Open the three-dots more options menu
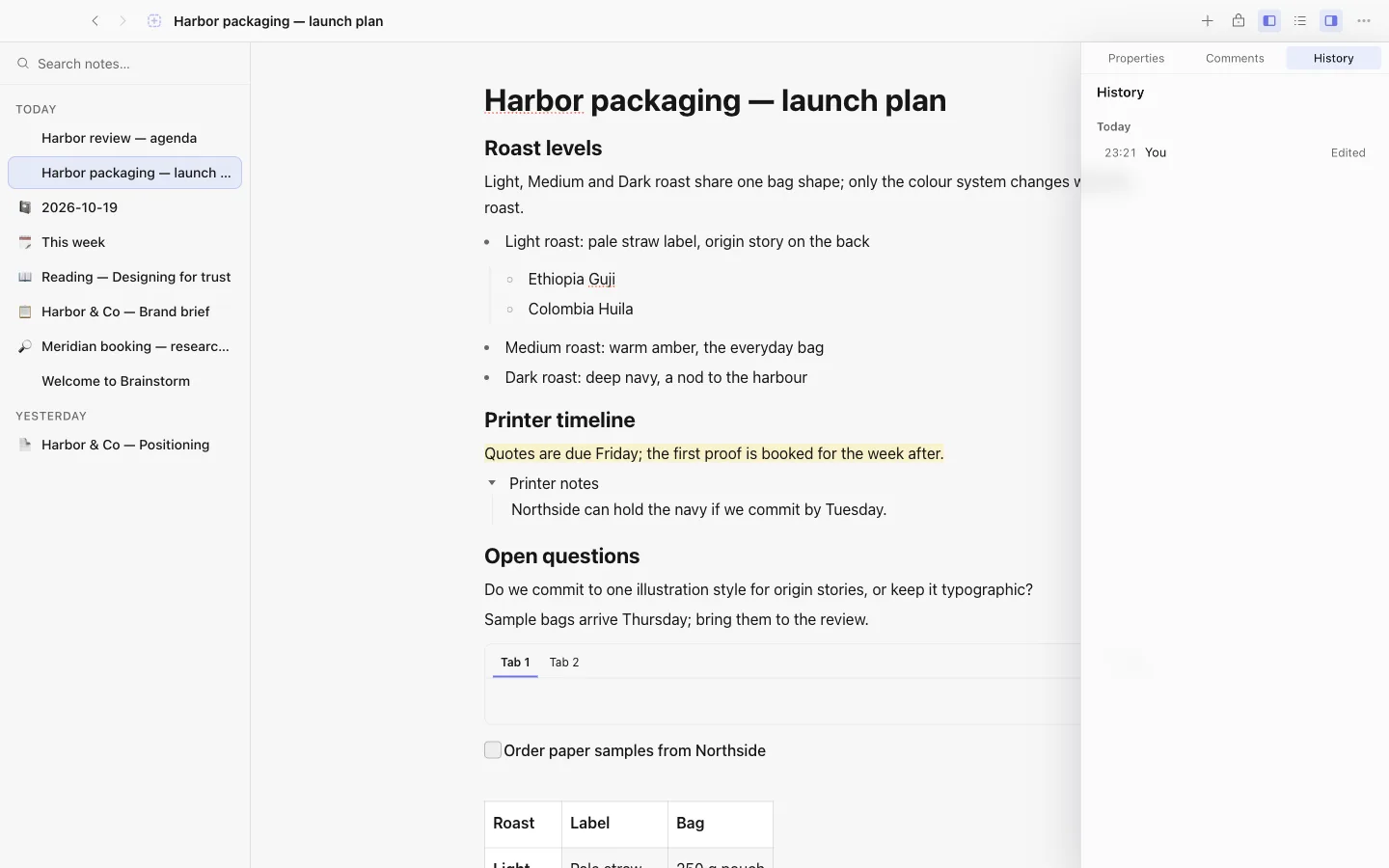The height and width of the screenshot is (868, 1389). [1364, 21]
